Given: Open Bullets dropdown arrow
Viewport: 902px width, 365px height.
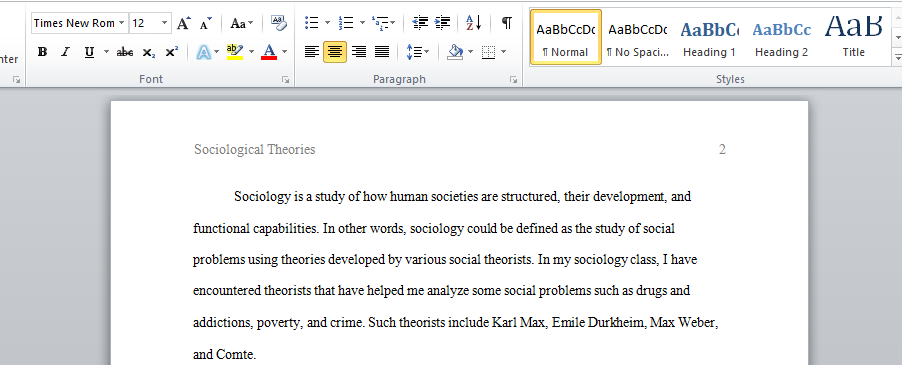Looking at the screenshot, I should pyautogui.click(x=327, y=23).
